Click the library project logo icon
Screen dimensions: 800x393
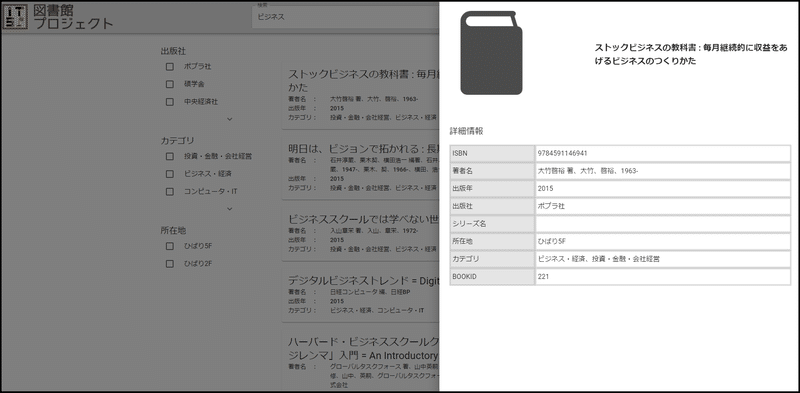[15, 16]
